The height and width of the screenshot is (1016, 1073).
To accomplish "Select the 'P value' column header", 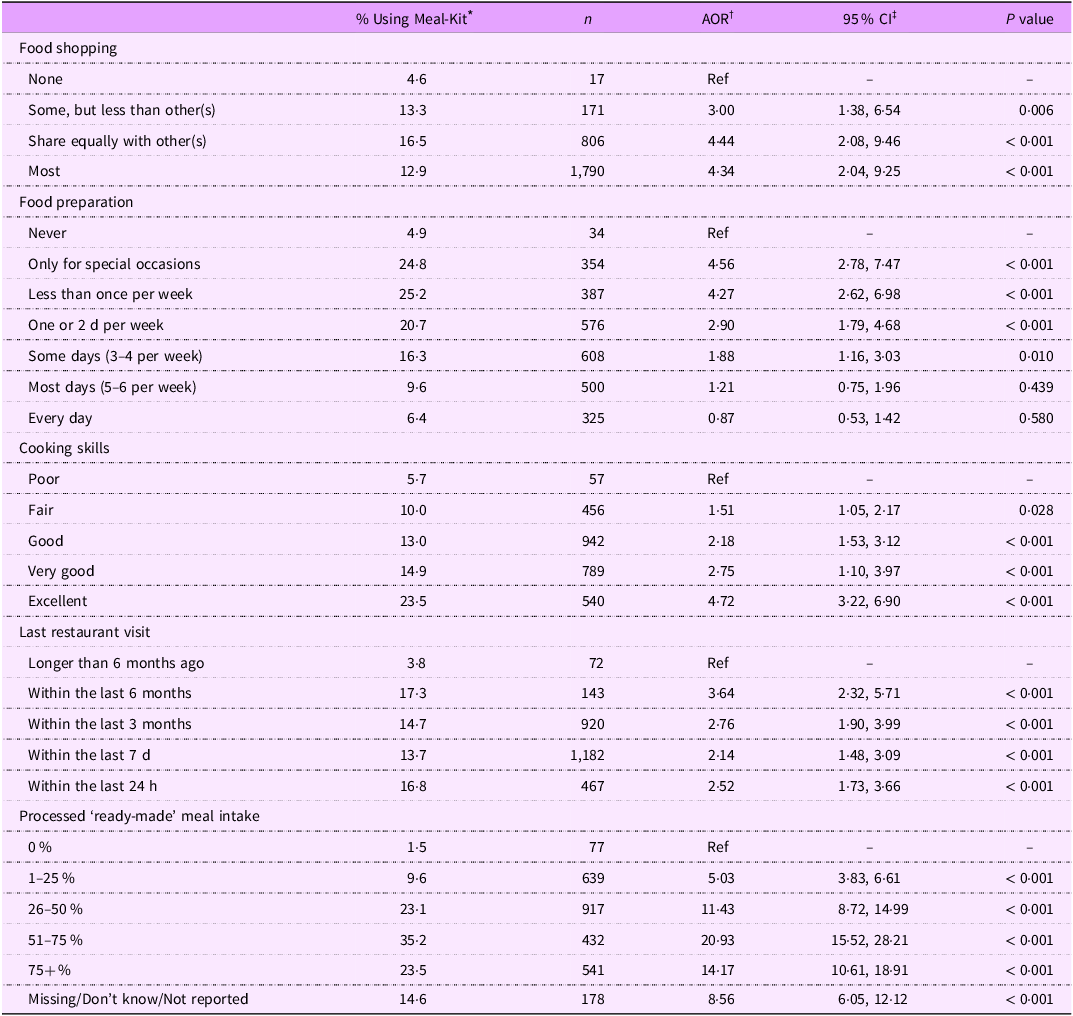I will (x=1029, y=18).
